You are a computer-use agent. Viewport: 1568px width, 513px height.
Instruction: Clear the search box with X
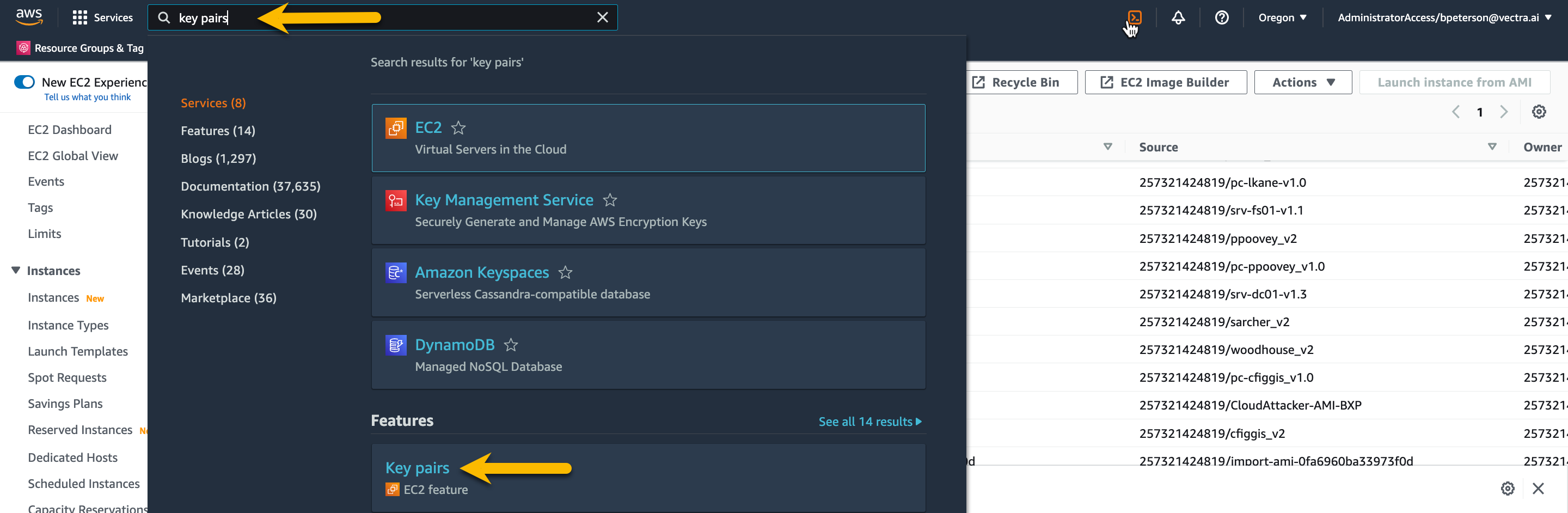click(602, 17)
